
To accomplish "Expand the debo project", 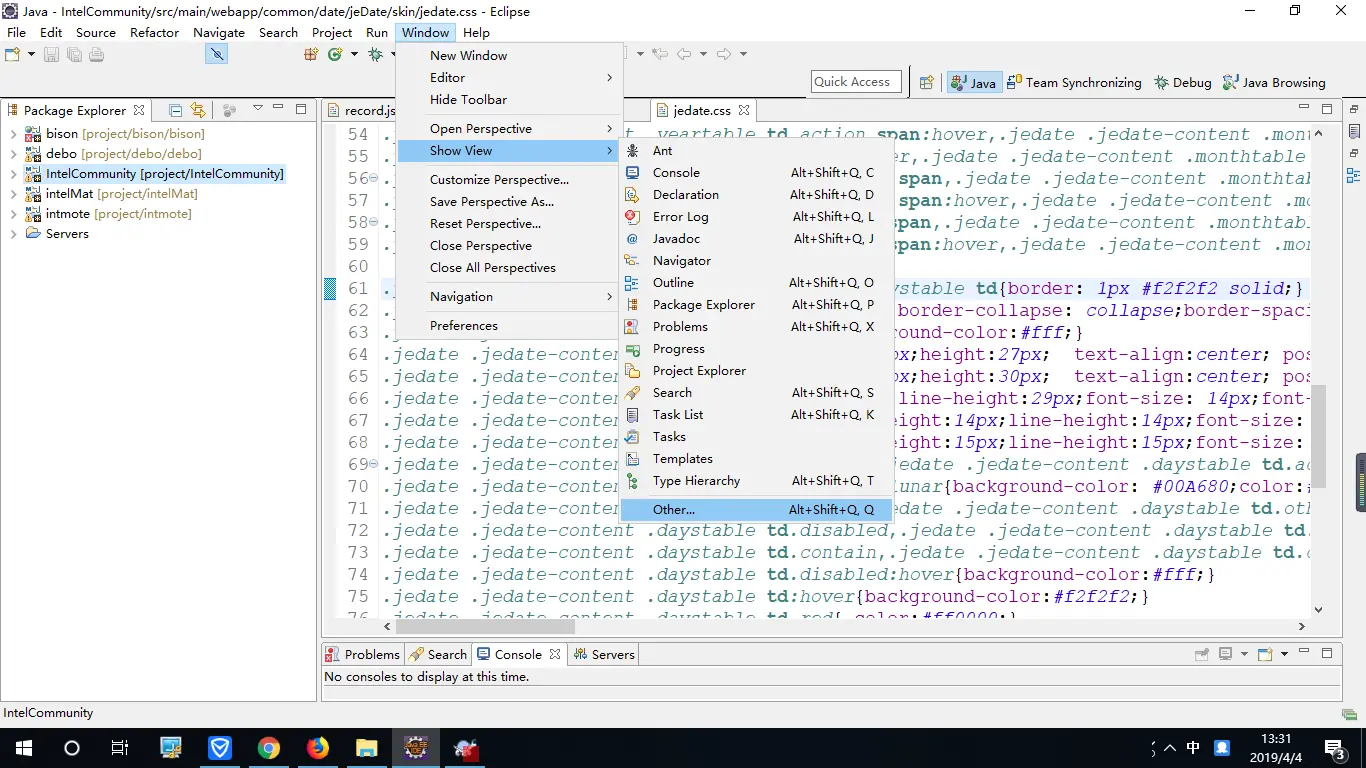I will pyautogui.click(x=13, y=153).
